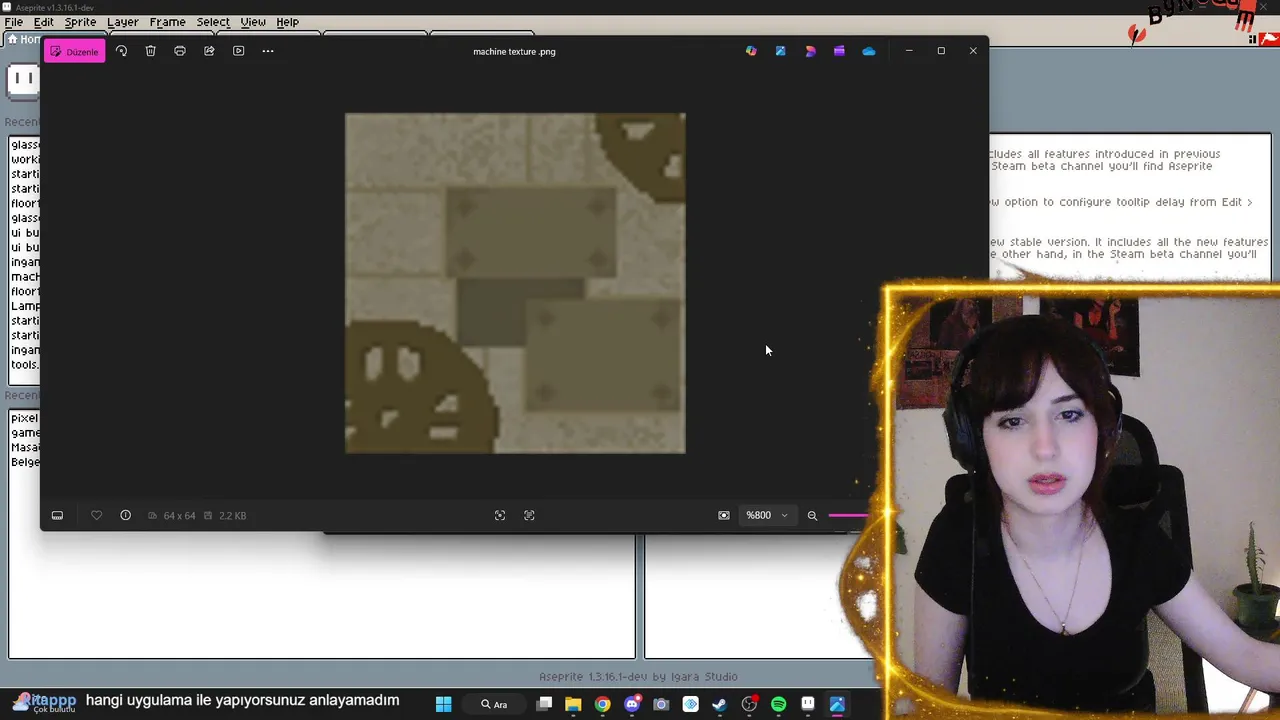
Task: Toggle the filmstrip icon in the Photos status bar
Action: (x=57, y=515)
